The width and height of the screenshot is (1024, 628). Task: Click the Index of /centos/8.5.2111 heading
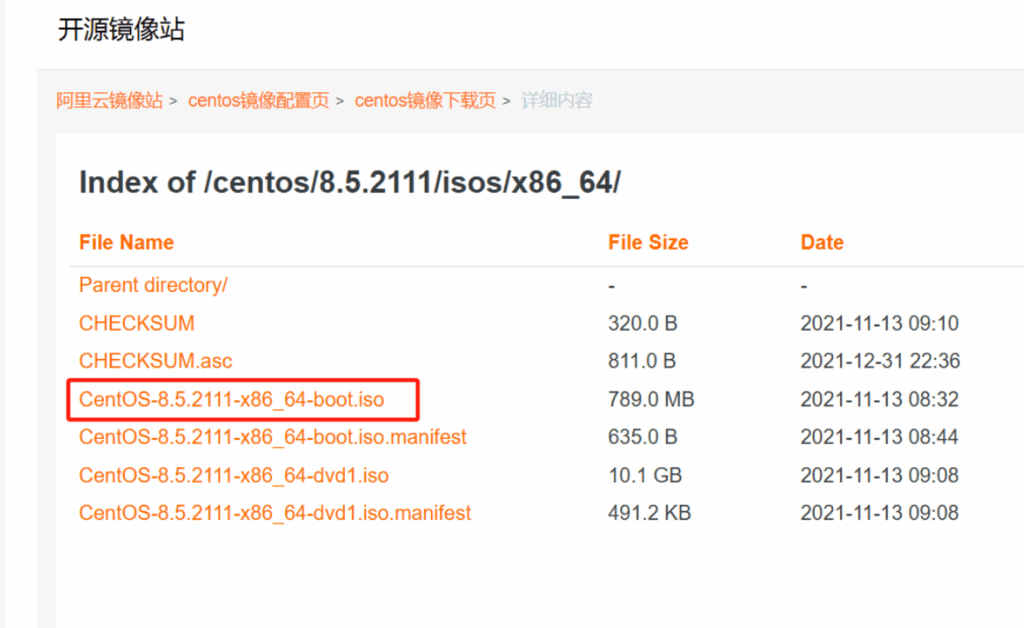[350, 183]
